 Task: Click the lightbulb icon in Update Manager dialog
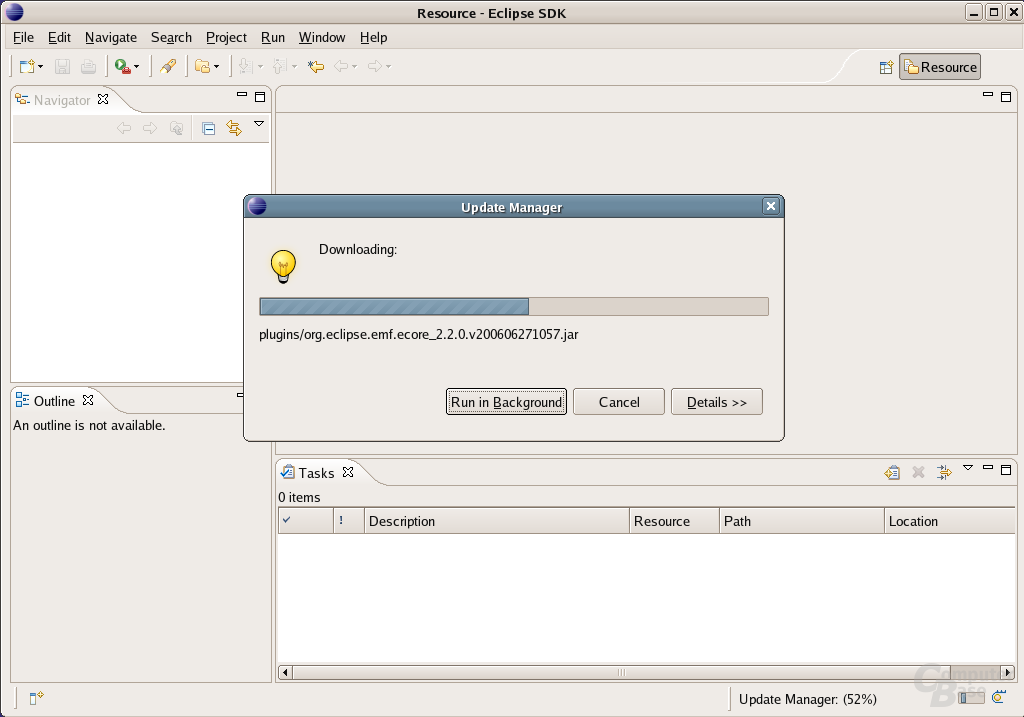pyautogui.click(x=283, y=266)
